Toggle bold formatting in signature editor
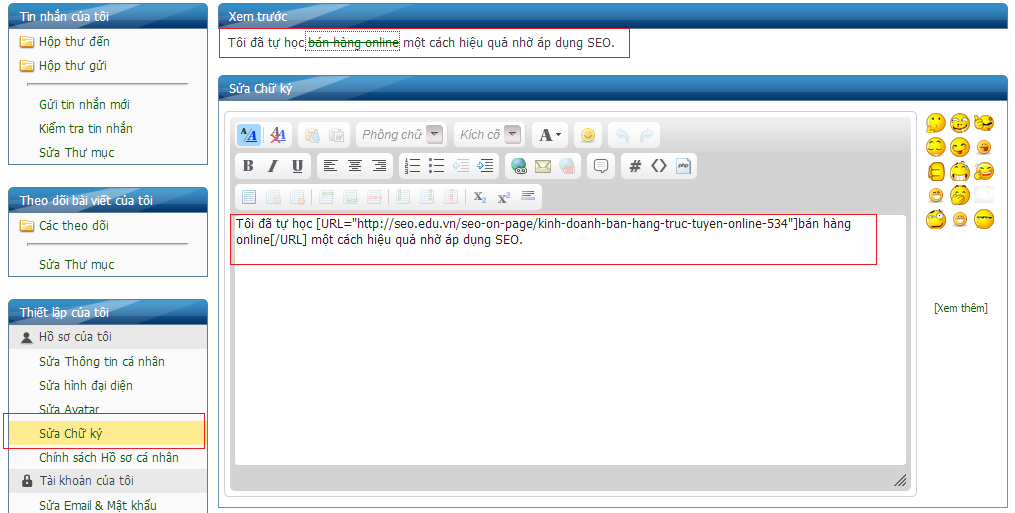The image size is (1015, 513). click(x=248, y=166)
